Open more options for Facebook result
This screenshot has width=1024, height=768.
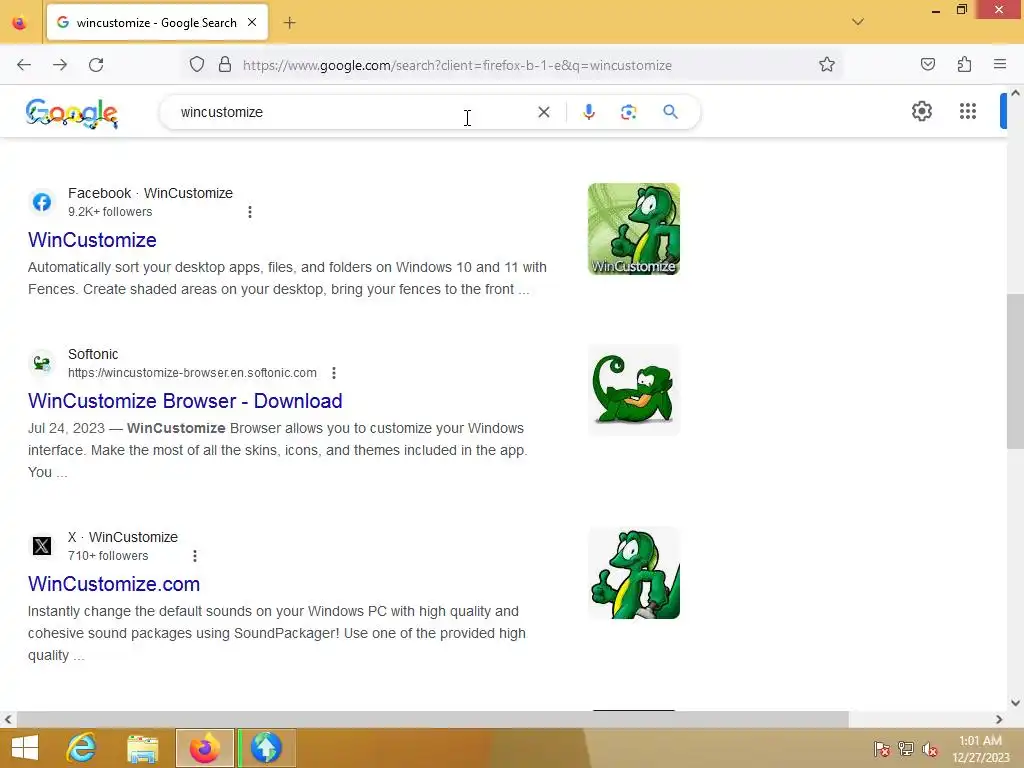[249, 212]
